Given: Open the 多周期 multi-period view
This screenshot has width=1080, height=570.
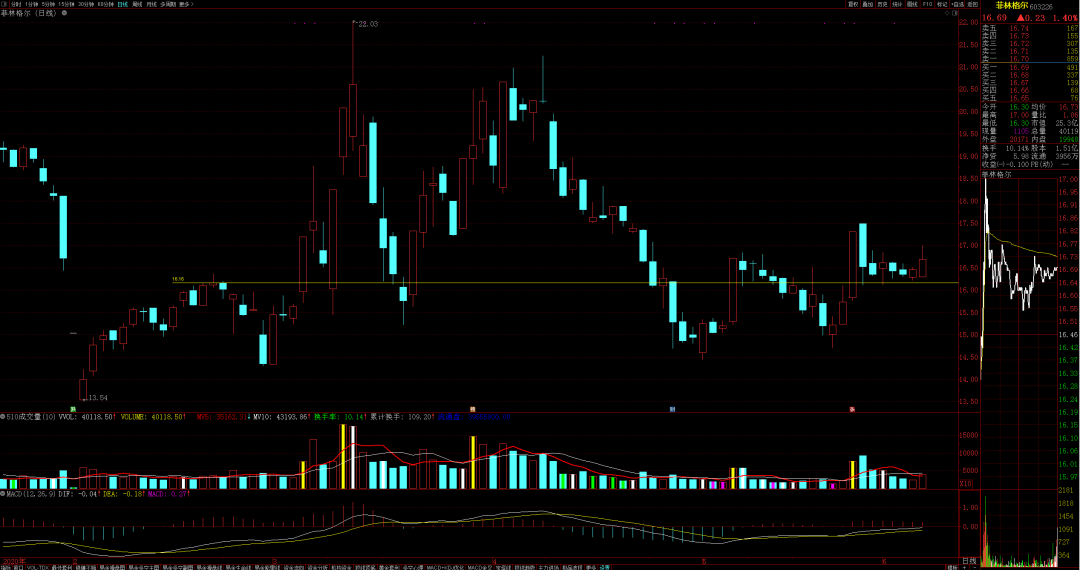Looking at the screenshot, I should pos(168,4).
